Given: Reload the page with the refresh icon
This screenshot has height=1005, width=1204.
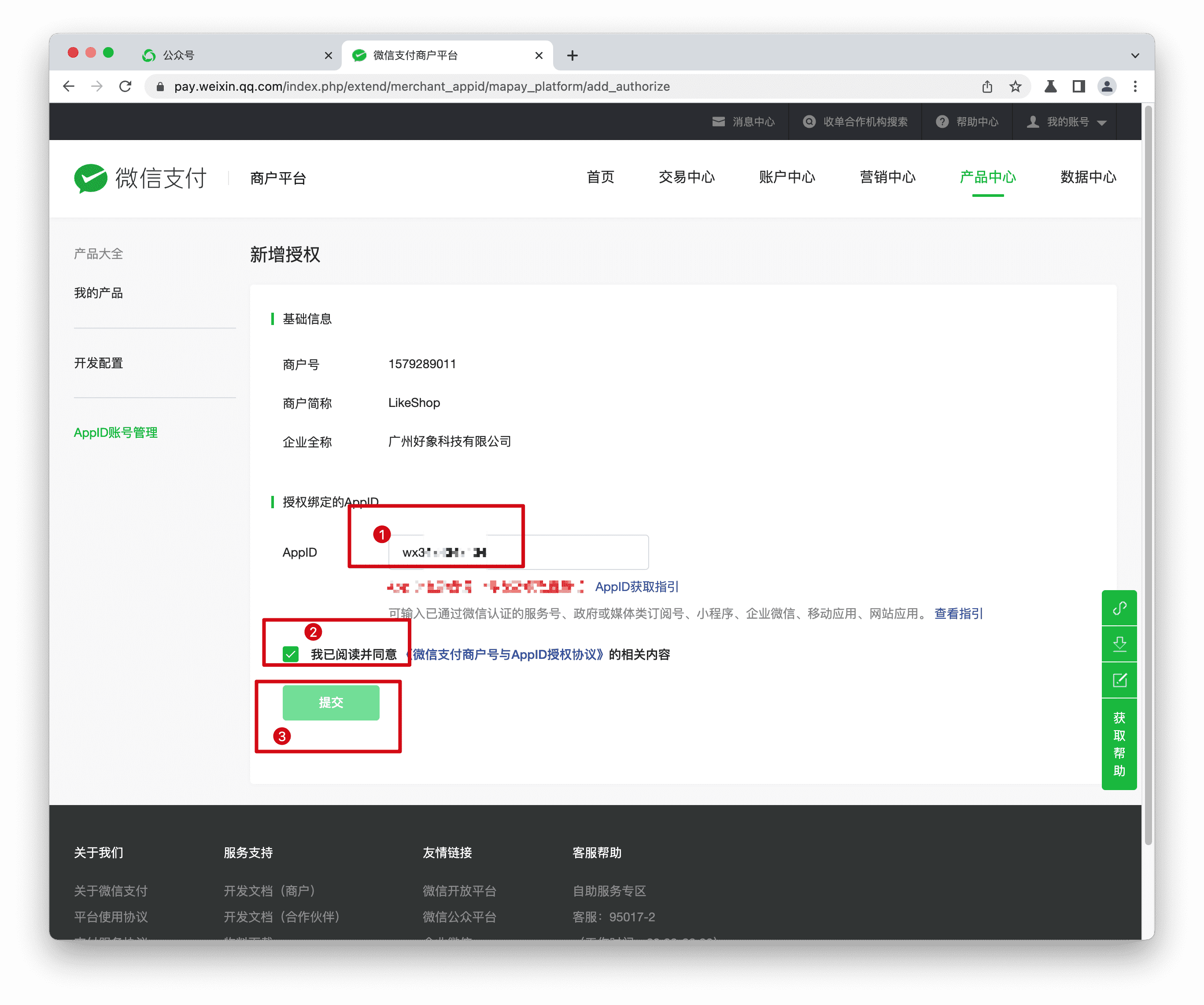Looking at the screenshot, I should point(126,86).
